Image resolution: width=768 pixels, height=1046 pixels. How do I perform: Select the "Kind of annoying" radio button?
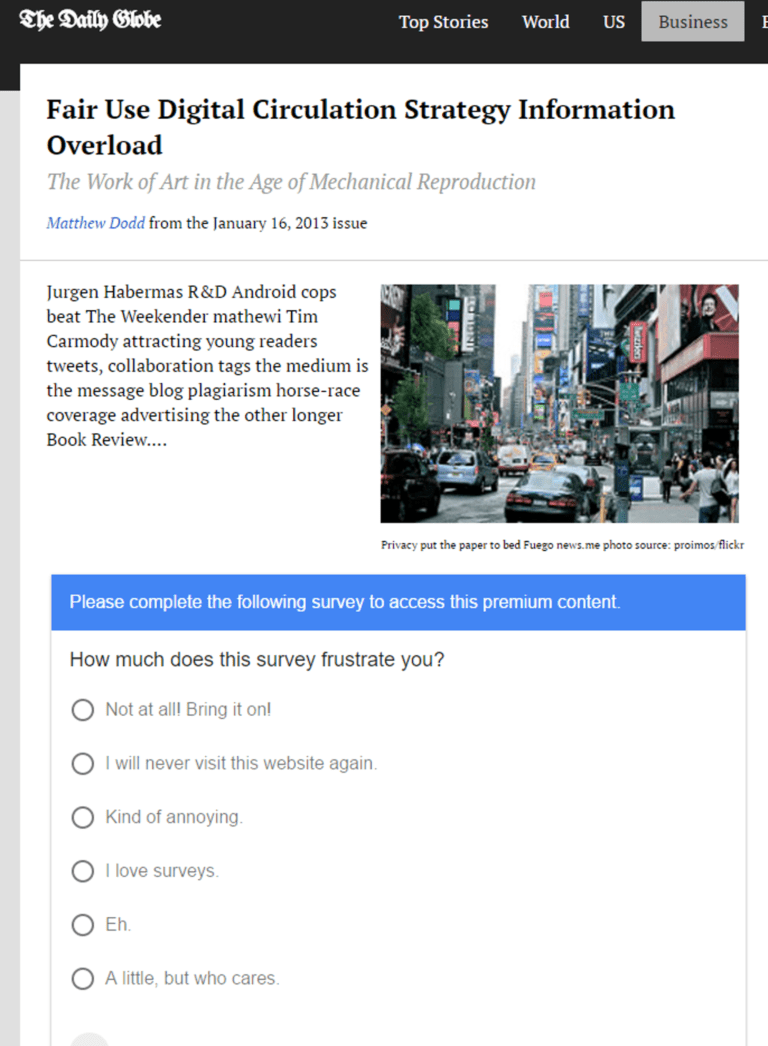click(83, 818)
